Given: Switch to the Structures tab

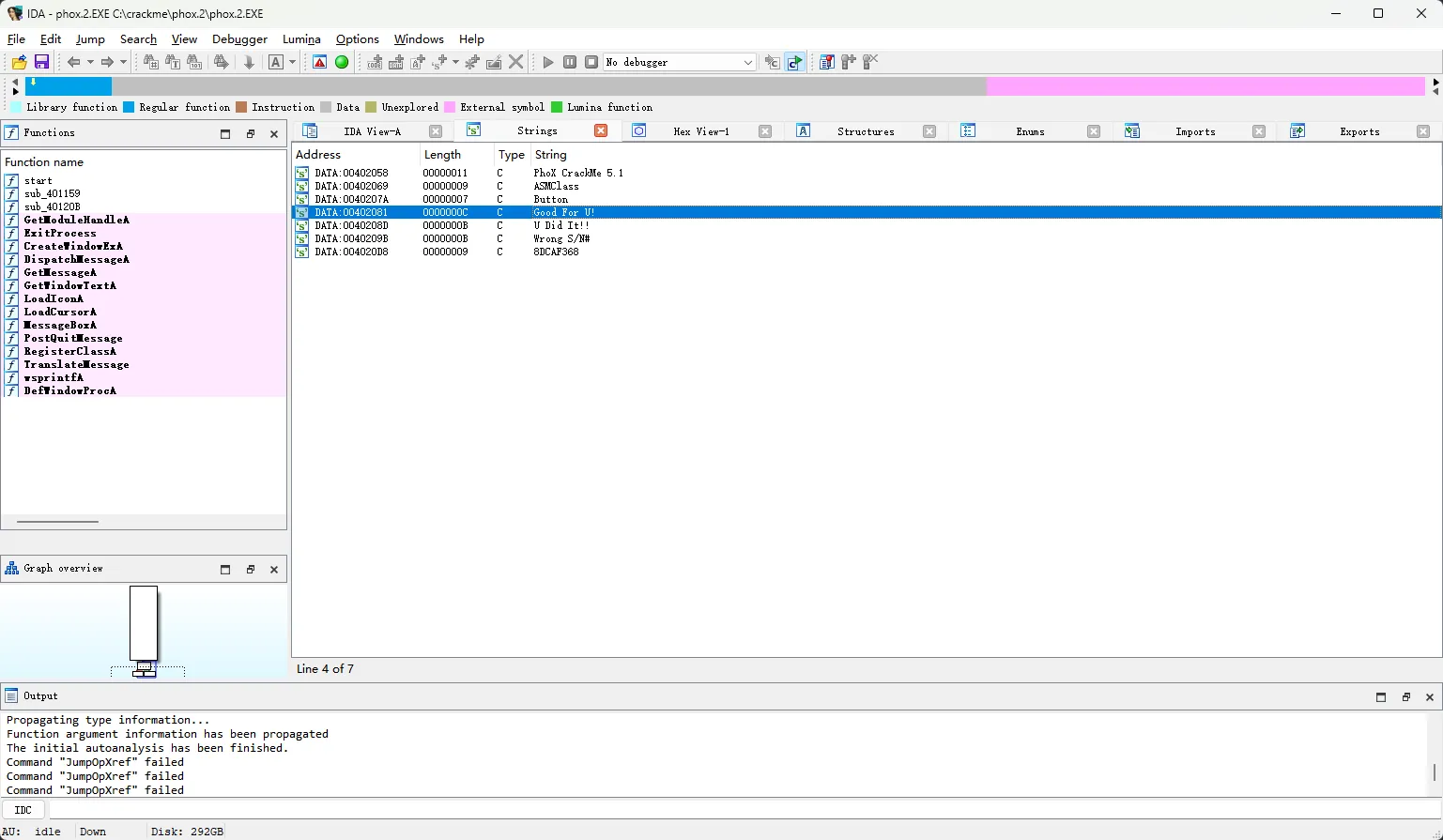Looking at the screenshot, I should tap(865, 131).
